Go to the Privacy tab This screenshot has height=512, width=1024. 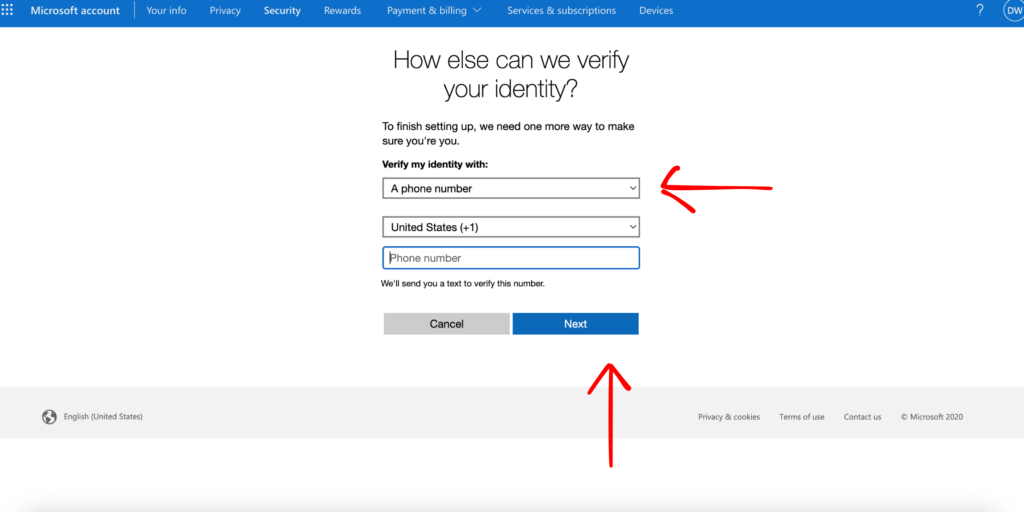tap(225, 11)
